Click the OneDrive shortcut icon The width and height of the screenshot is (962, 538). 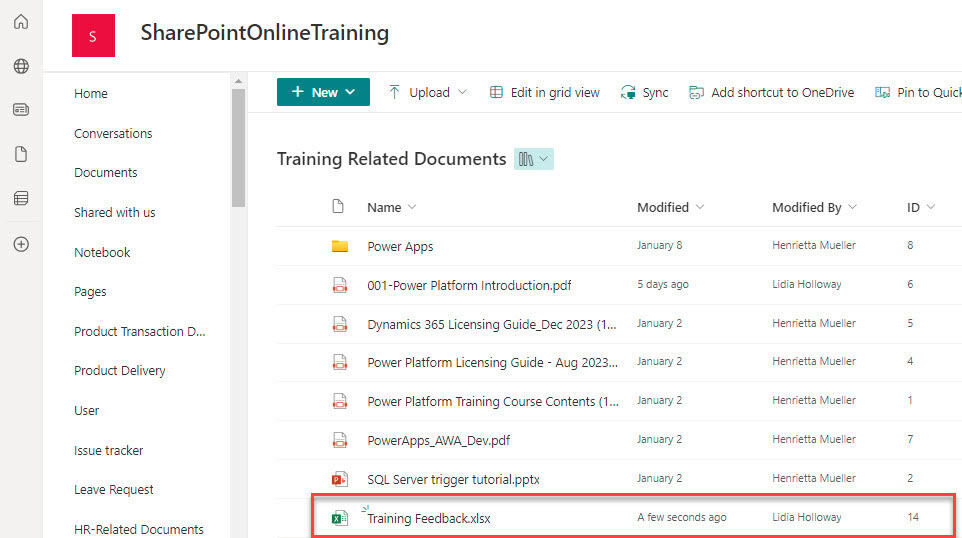[696, 92]
